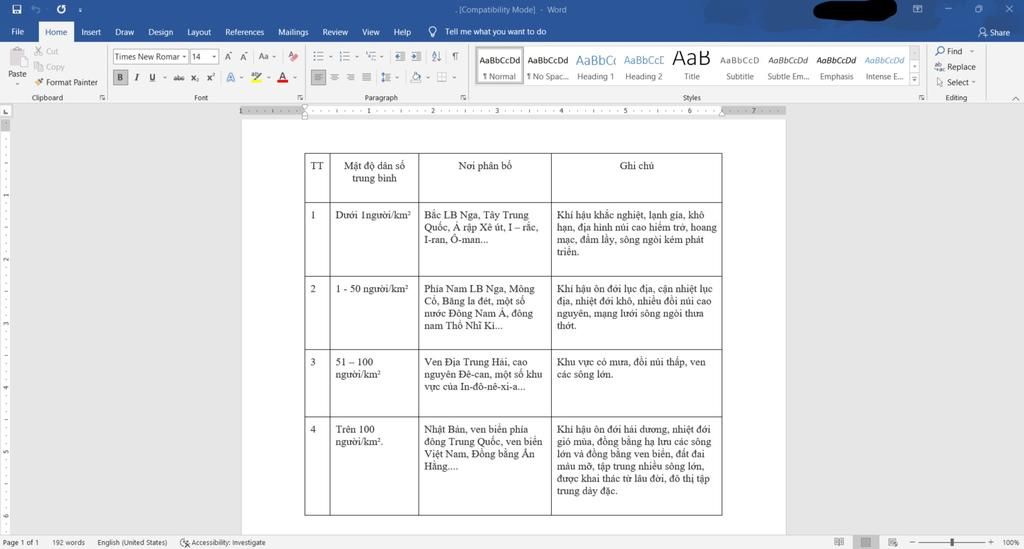Center the paragraph text
The width and height of the screenshot is (1024, 549).
pyautogui.click(x=334, y=78)
